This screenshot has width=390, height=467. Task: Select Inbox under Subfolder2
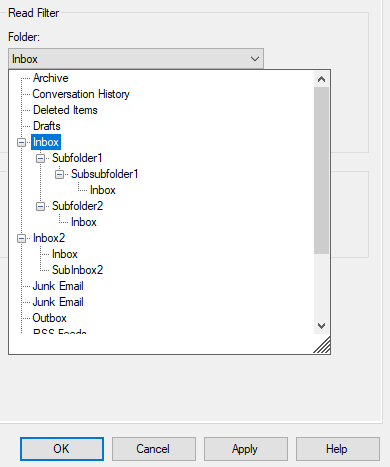point(84,222)
